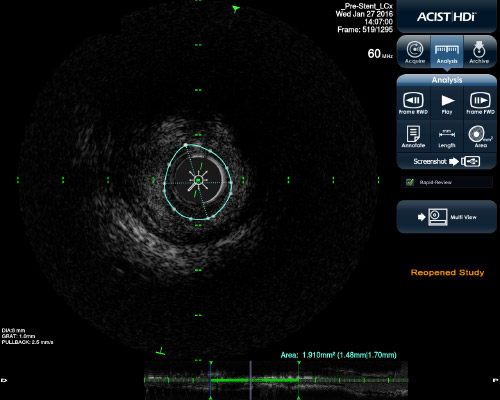Viewport: 500px width, 400px height.
Task: Click the blue pullback bookmark line
Action: tap(210, 380)
